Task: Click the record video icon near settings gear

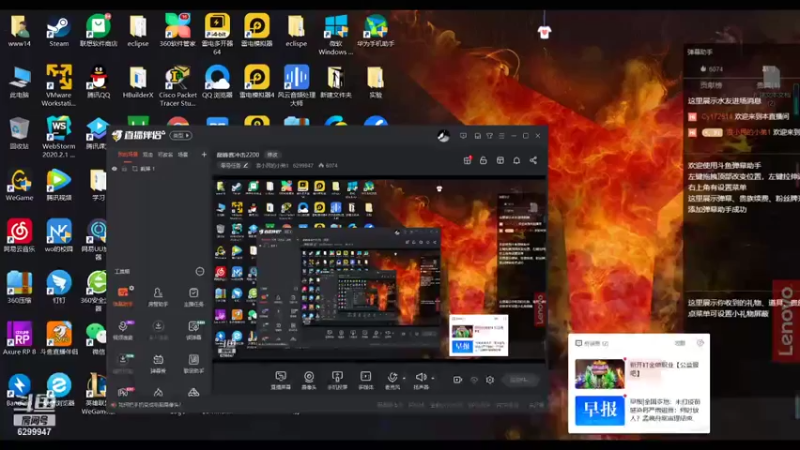Action: 457,380
